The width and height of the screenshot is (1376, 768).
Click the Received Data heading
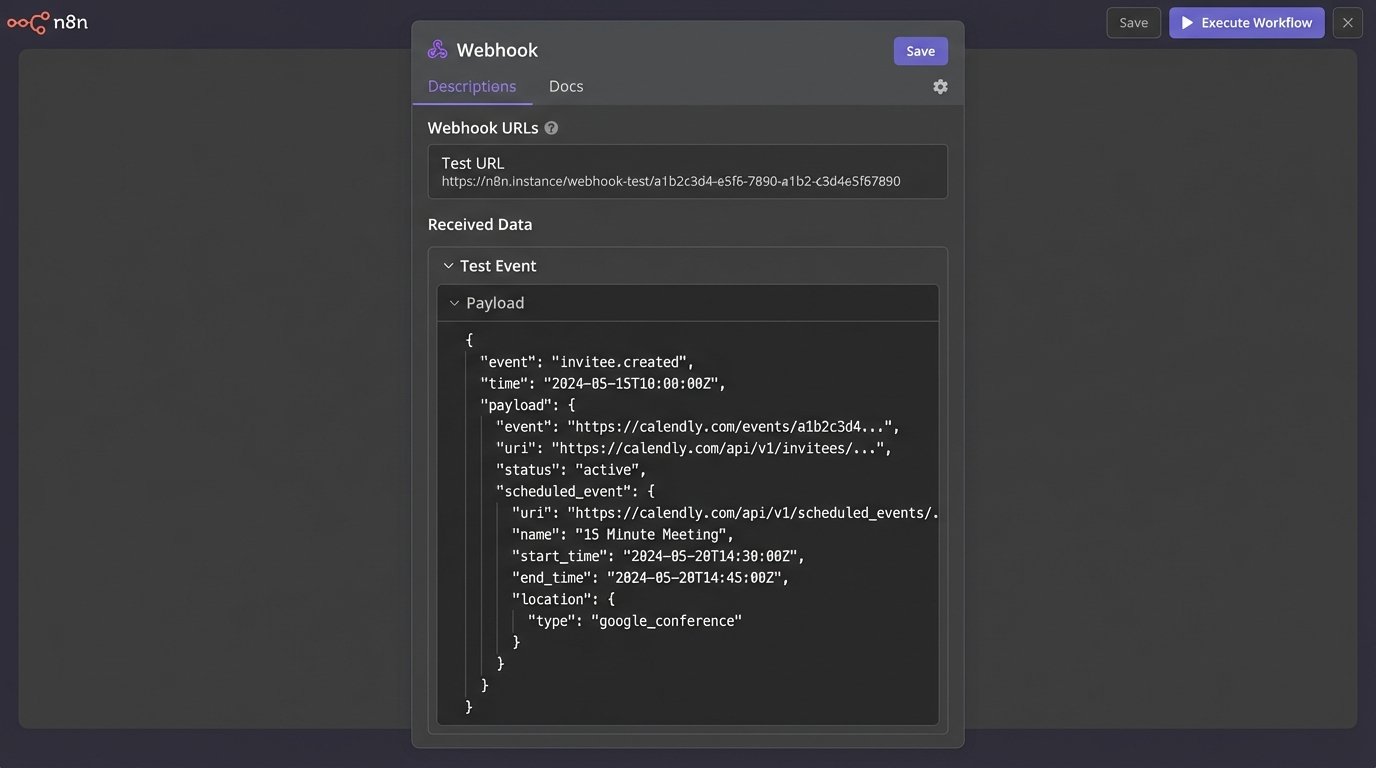click(x=480, y=225)
